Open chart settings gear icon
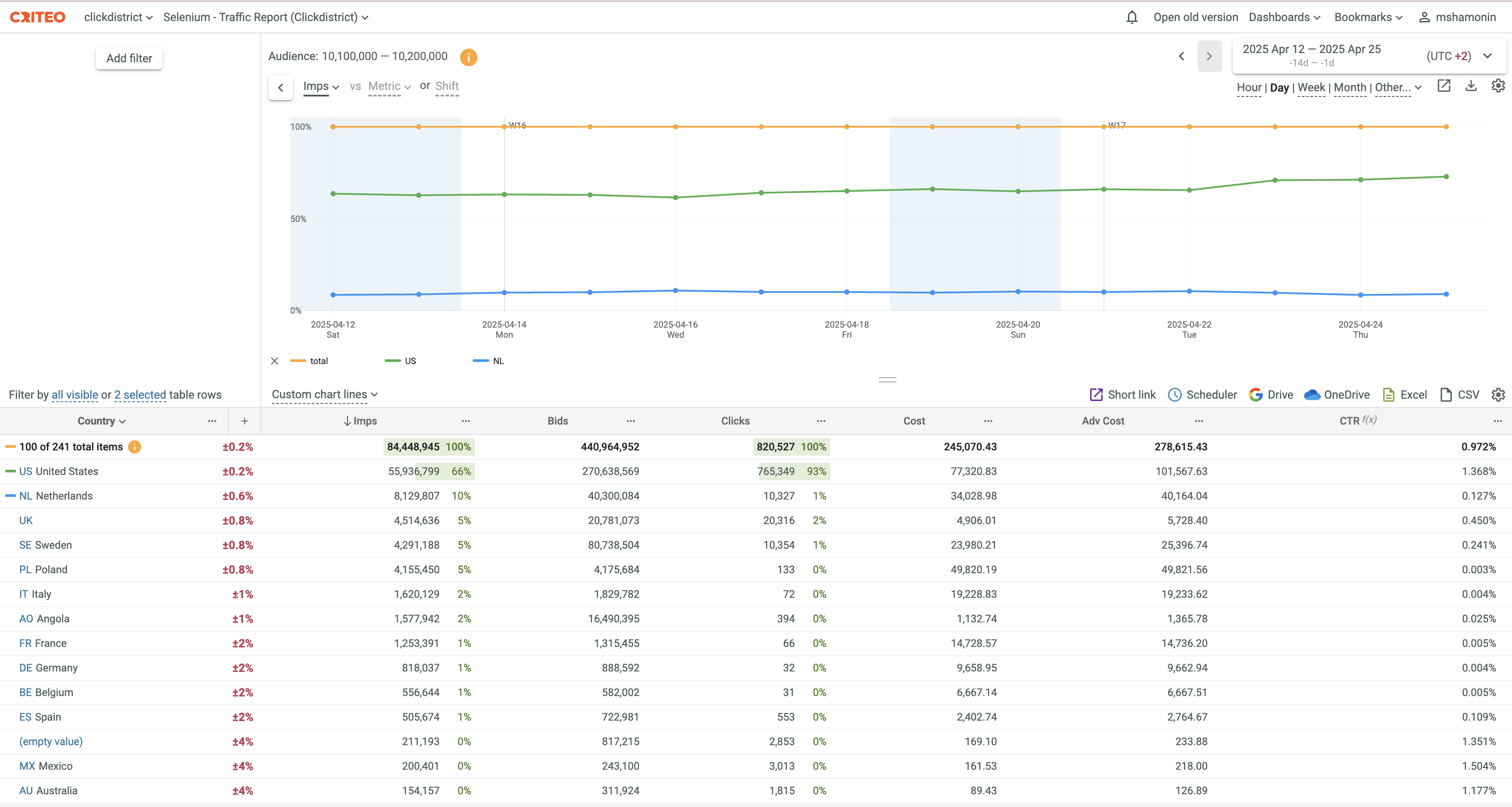 pos(1498,86)
